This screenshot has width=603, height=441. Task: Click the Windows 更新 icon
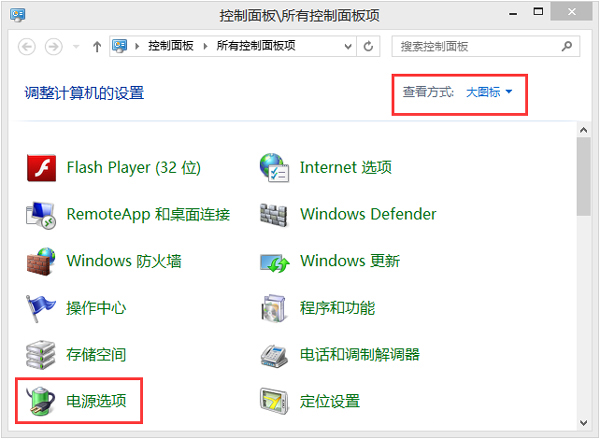coord(275,263)
